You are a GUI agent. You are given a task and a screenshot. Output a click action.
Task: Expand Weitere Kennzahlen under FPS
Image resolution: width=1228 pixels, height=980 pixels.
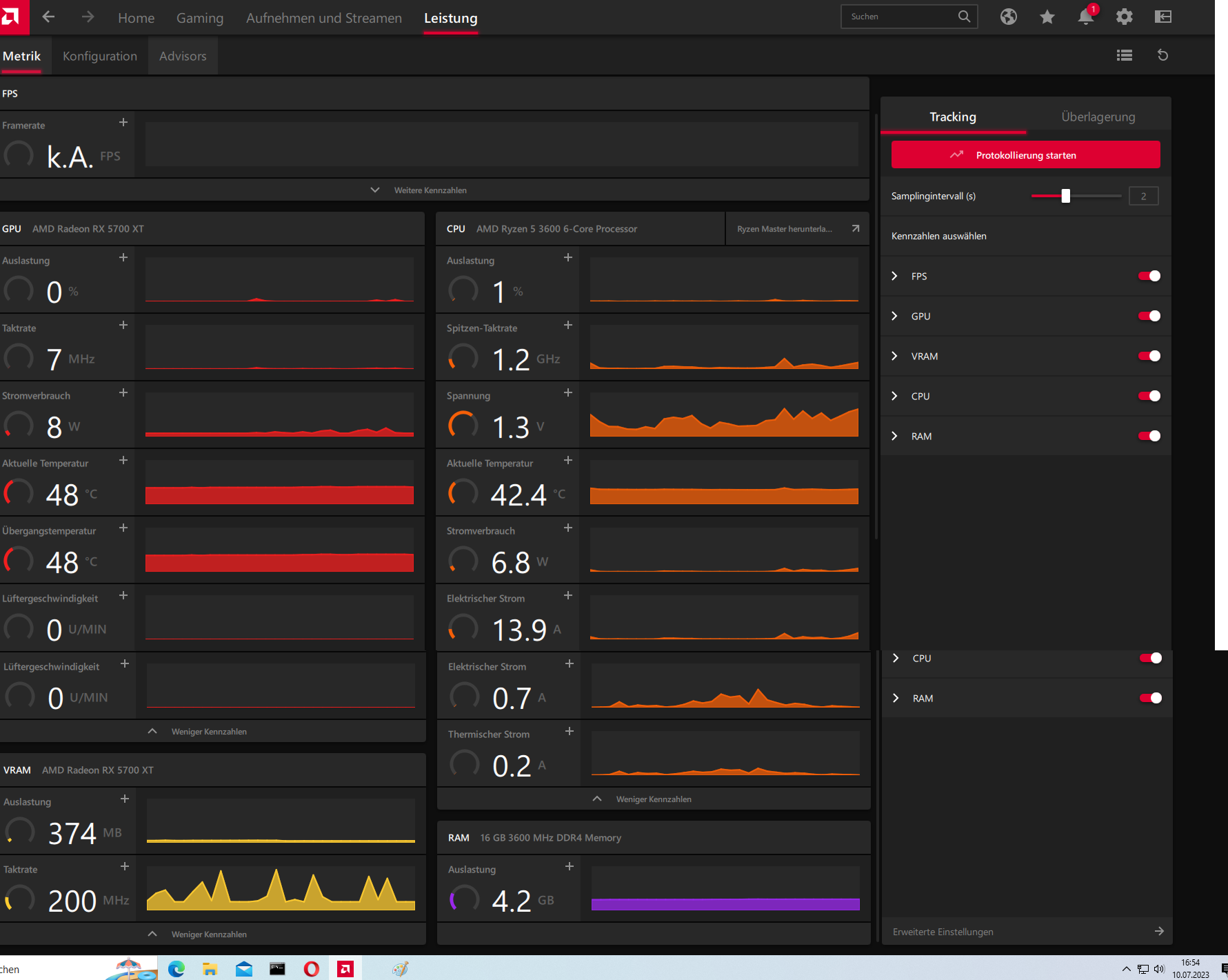[x=420, y=190]
